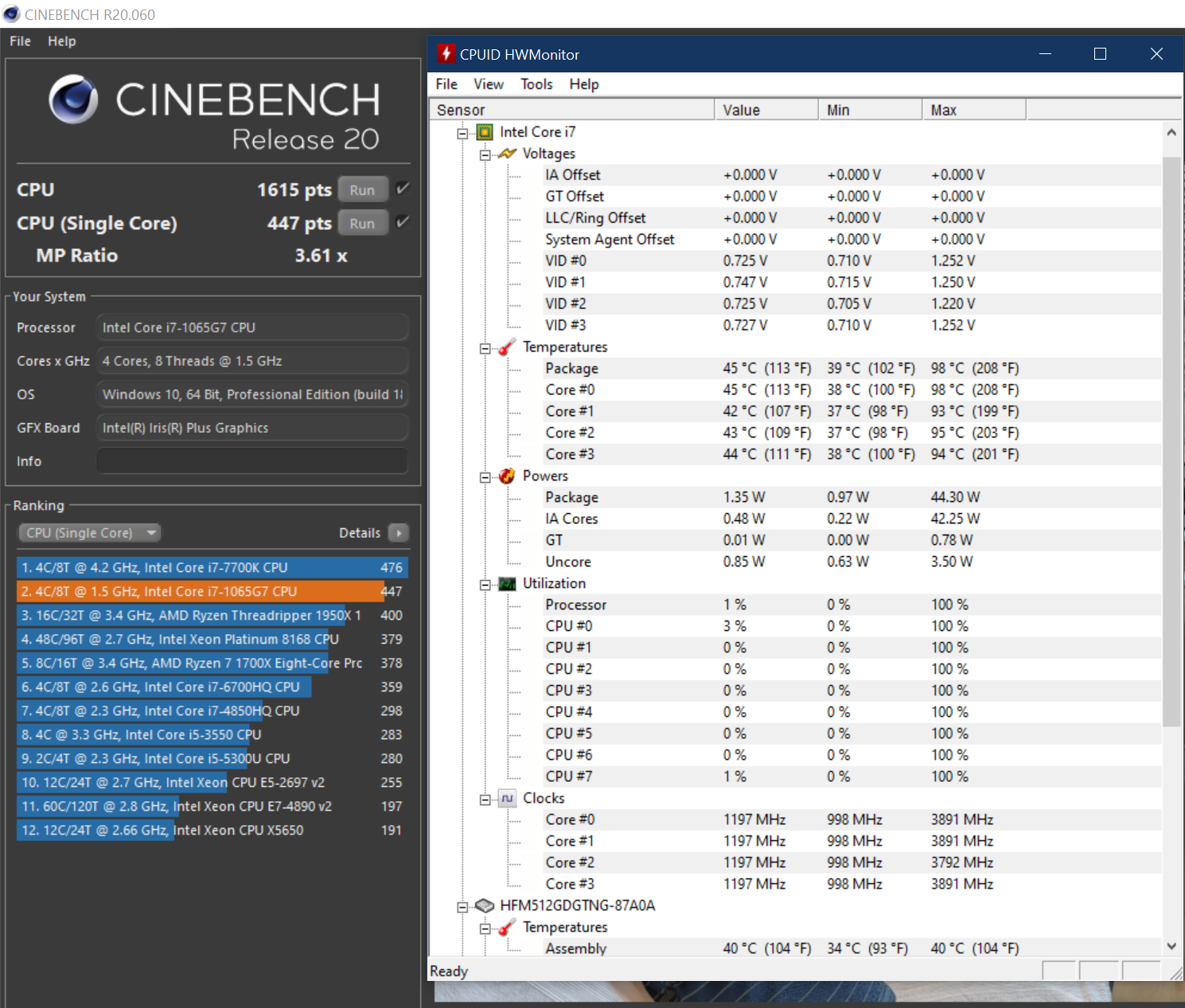Click the Cores x GHz system field

pos(252,361)
